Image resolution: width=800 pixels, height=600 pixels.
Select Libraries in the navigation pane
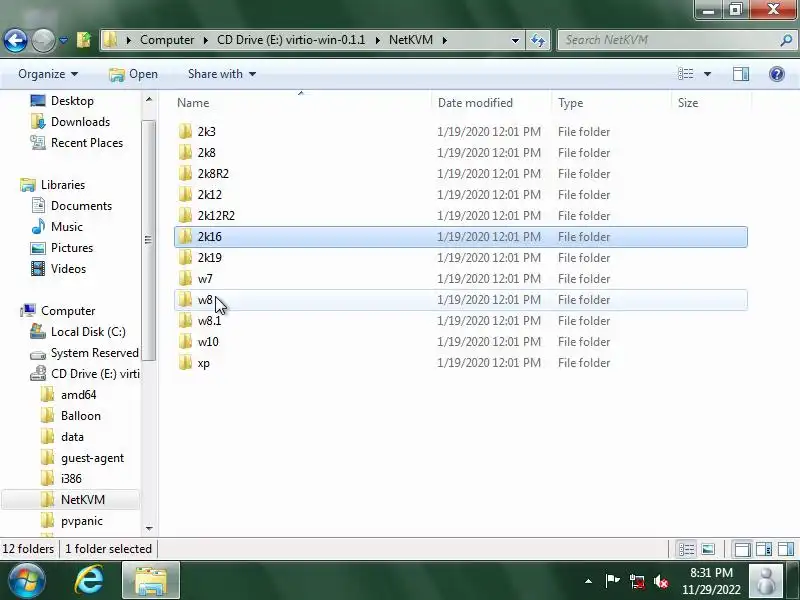[x=63, y=184]
